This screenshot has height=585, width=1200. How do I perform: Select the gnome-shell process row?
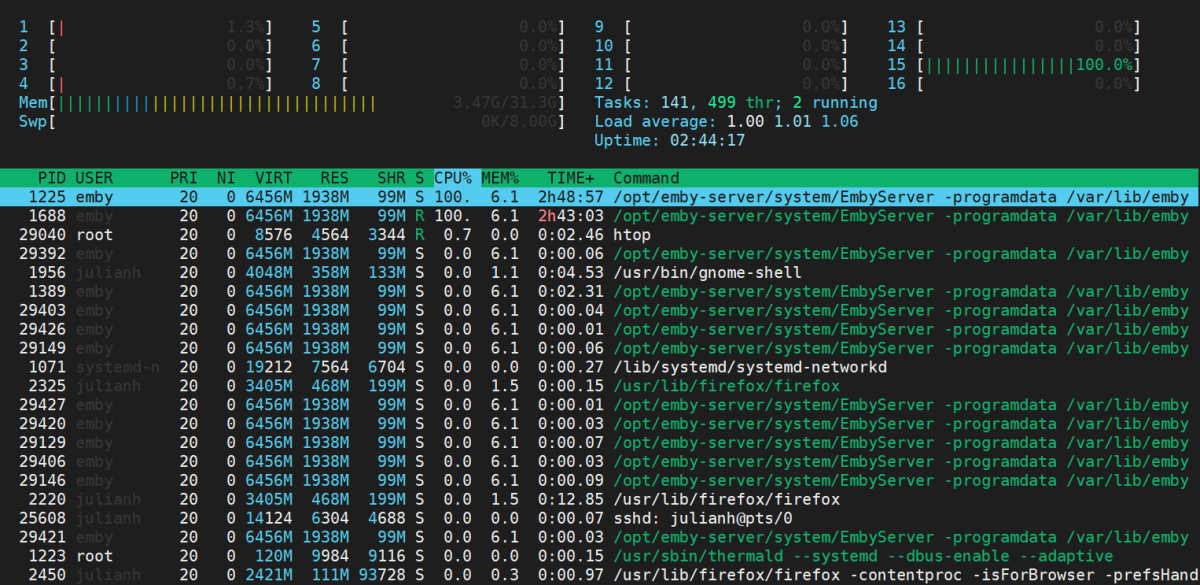pos(600,273)
